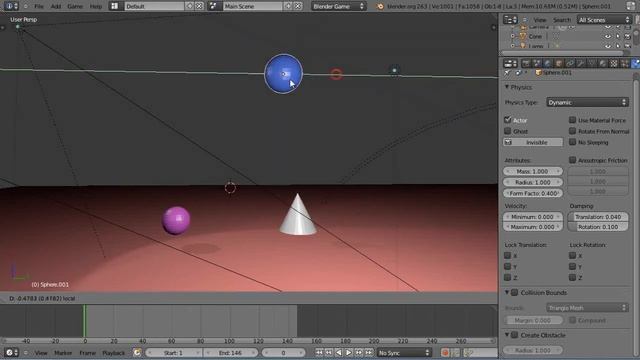Collapse the Create Obstacle panel triangle

pos(507,335)
